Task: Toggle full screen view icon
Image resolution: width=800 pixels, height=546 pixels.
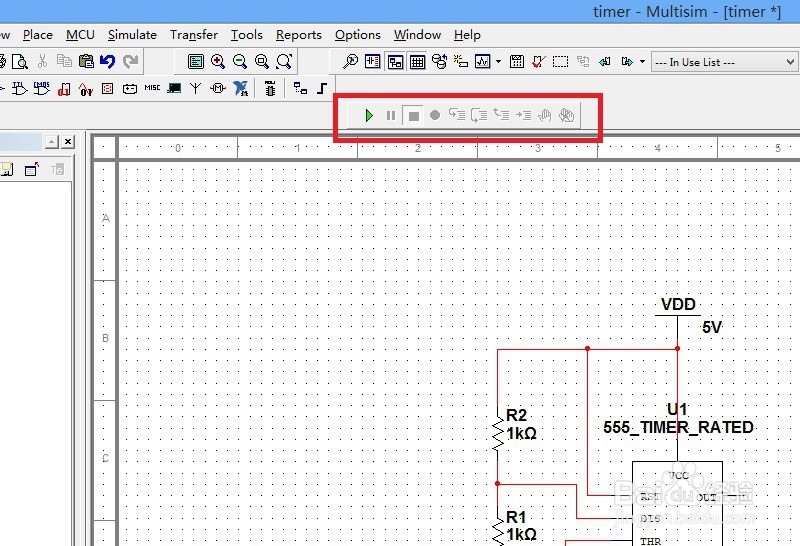Action: [195, 62]
